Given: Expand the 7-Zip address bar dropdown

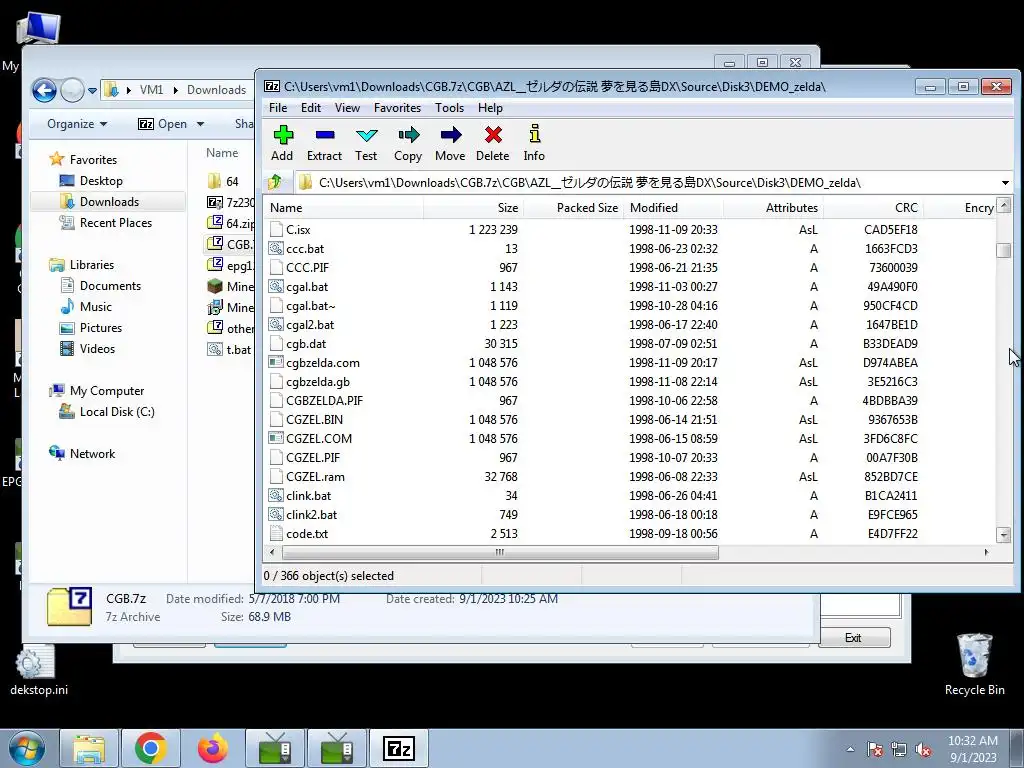Looking at the screenshot, I should click(x=1005, y=183).
